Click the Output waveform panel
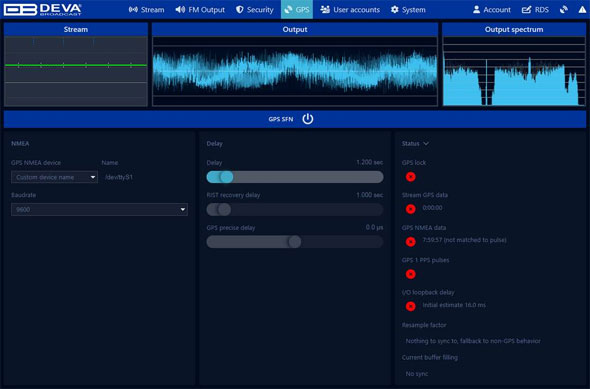The width and height of the screenshot is (590, 389). [295, 71]
